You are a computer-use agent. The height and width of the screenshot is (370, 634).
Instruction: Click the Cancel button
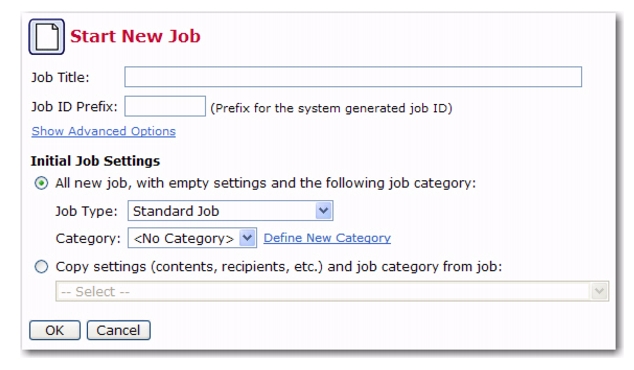(118, 330)
